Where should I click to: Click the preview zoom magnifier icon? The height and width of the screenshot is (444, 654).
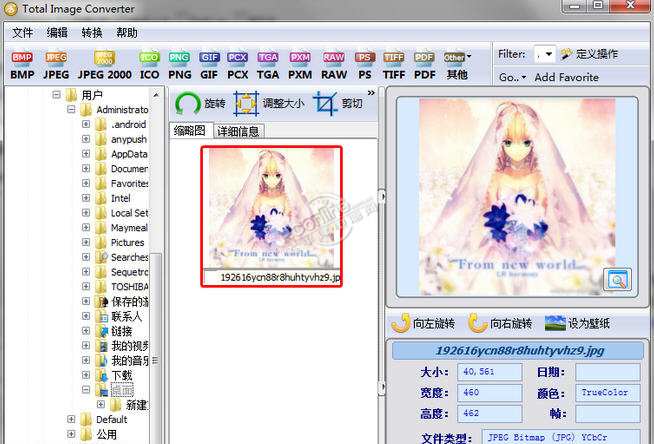617,280
